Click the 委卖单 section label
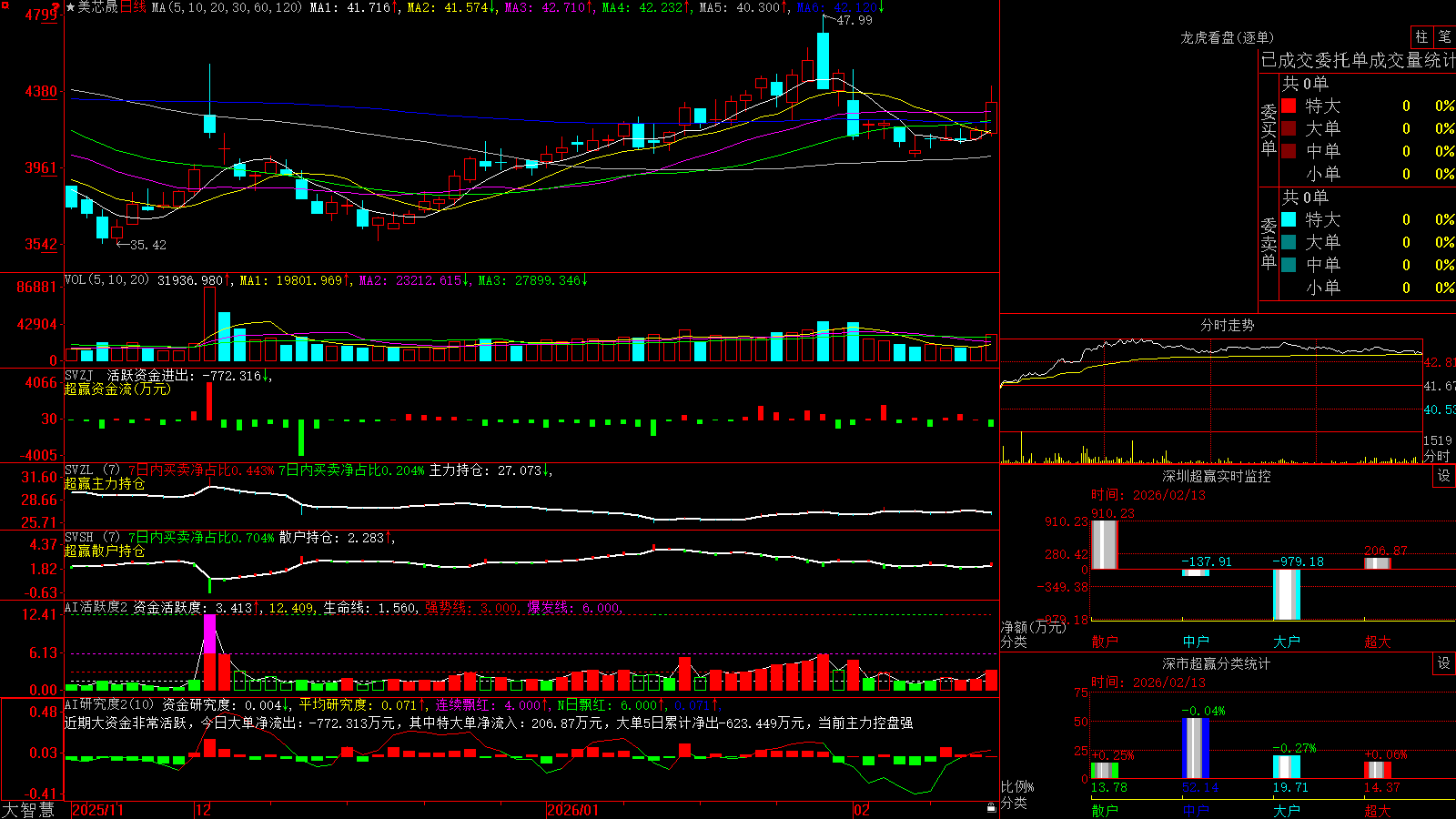 point(1269,243)
